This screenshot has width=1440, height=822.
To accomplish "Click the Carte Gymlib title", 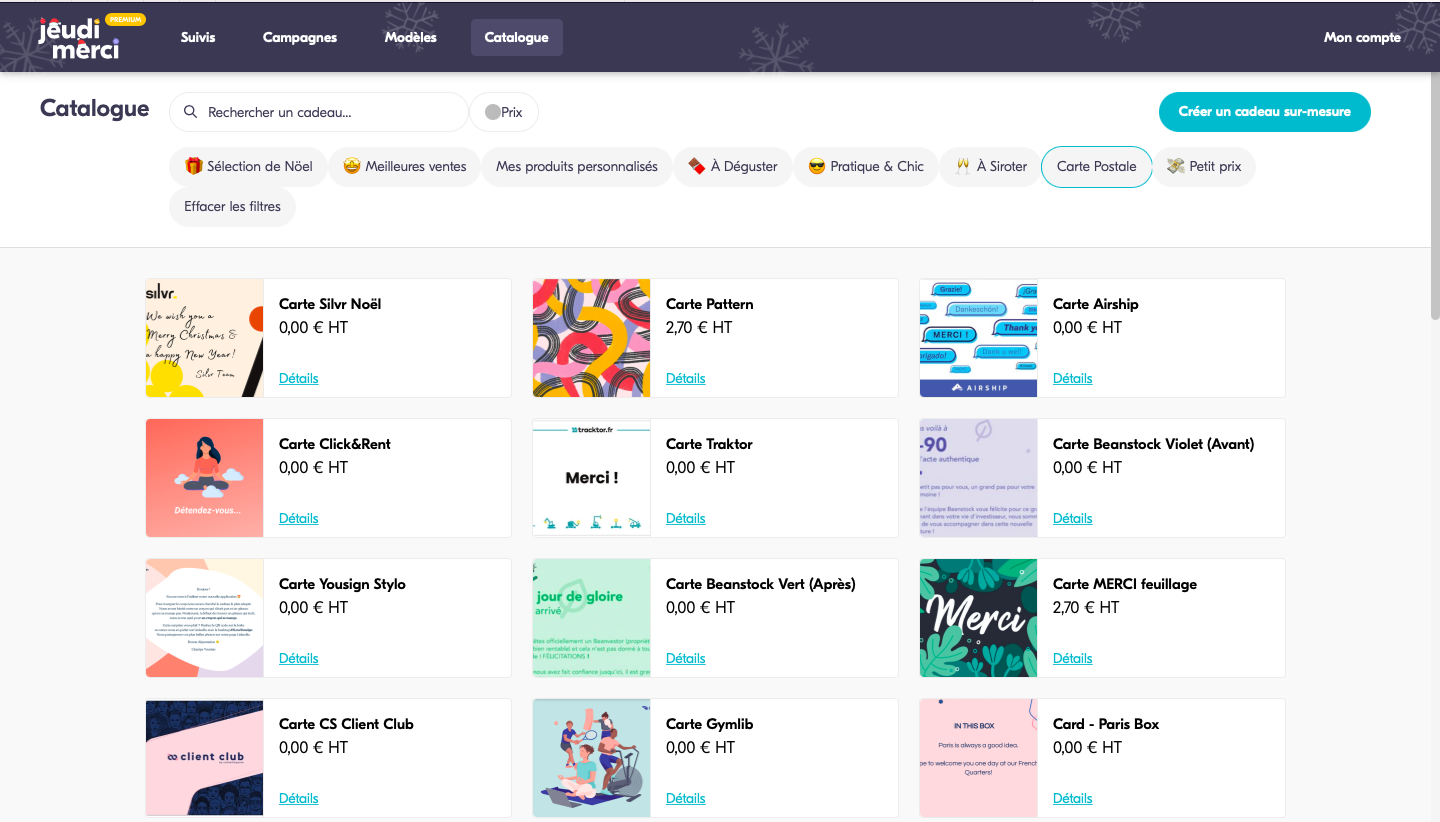I will pyautogui.click(x=710, y=724).
